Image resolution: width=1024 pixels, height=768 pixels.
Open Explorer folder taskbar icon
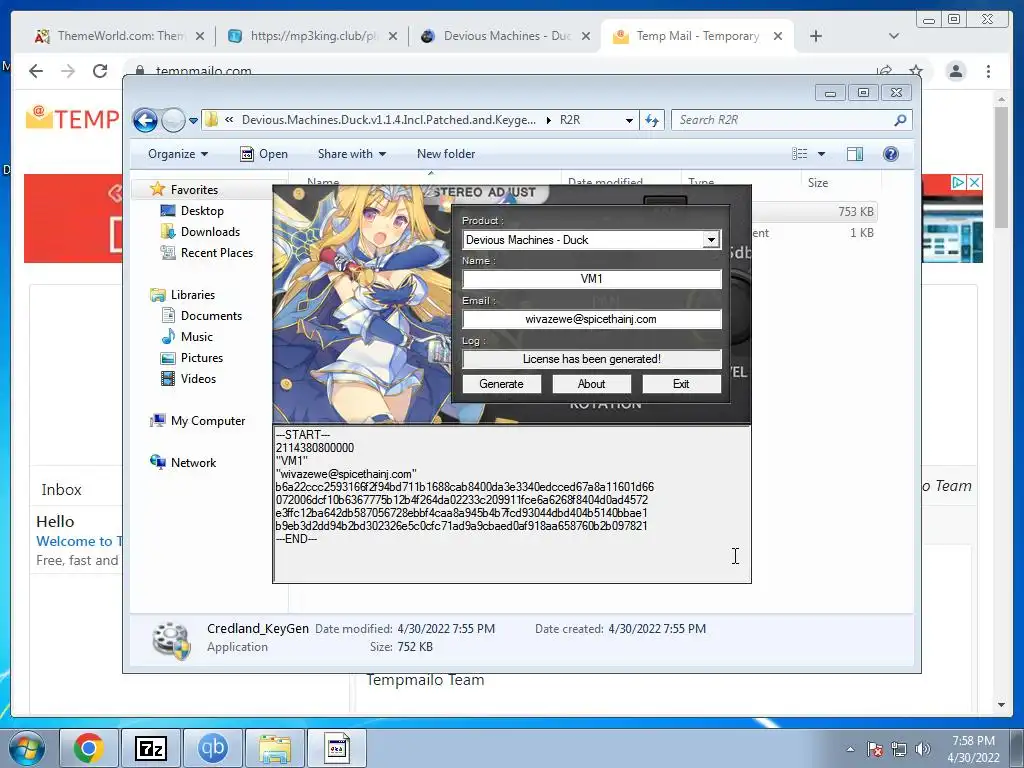pyautogui.click(x=275, y=748)
